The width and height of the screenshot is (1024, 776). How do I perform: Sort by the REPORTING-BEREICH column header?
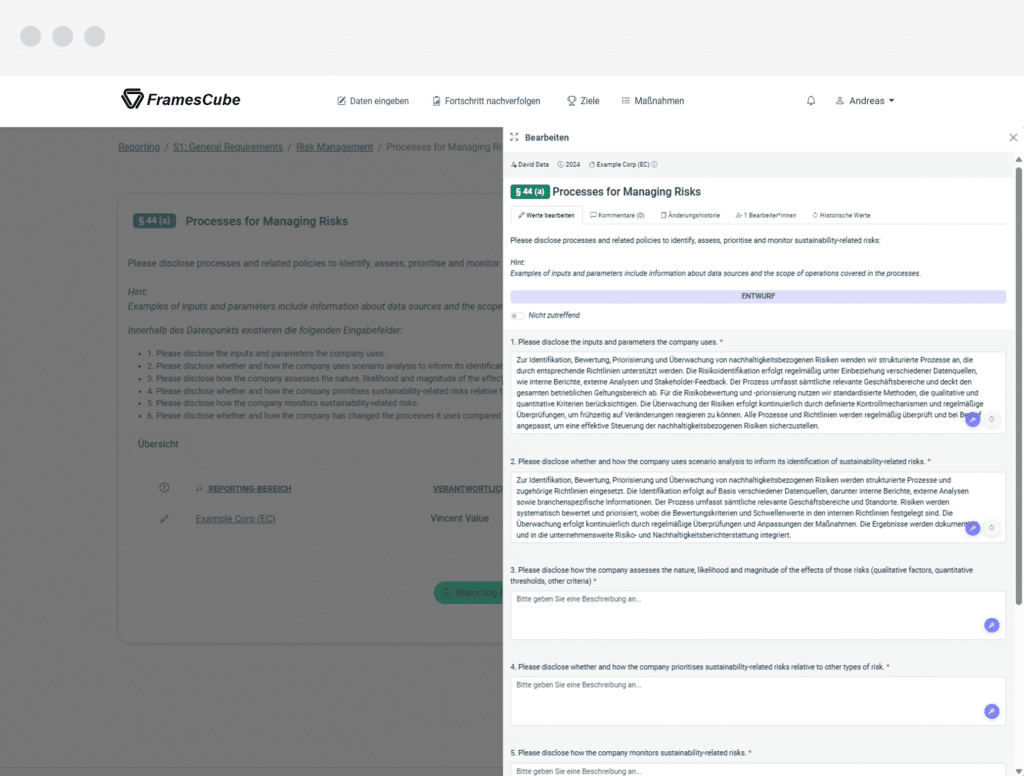[249, 489]
